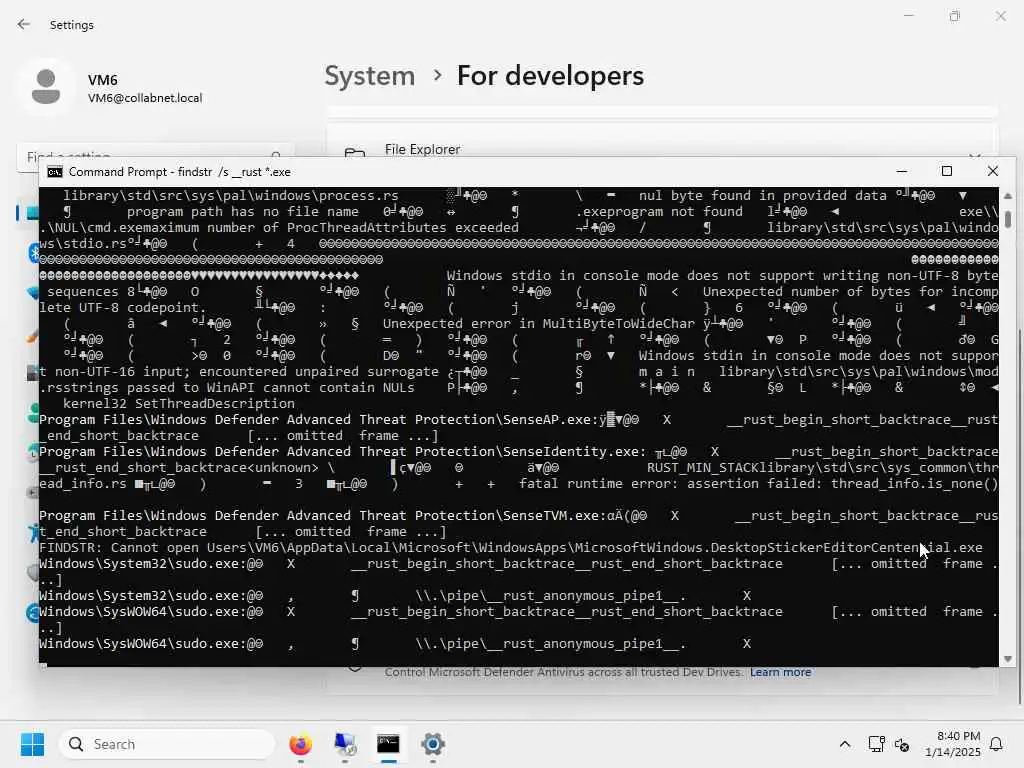Open the VM6 user account avatar
The width and height of the screenshot is (1024, 768).
click(46, 87)
